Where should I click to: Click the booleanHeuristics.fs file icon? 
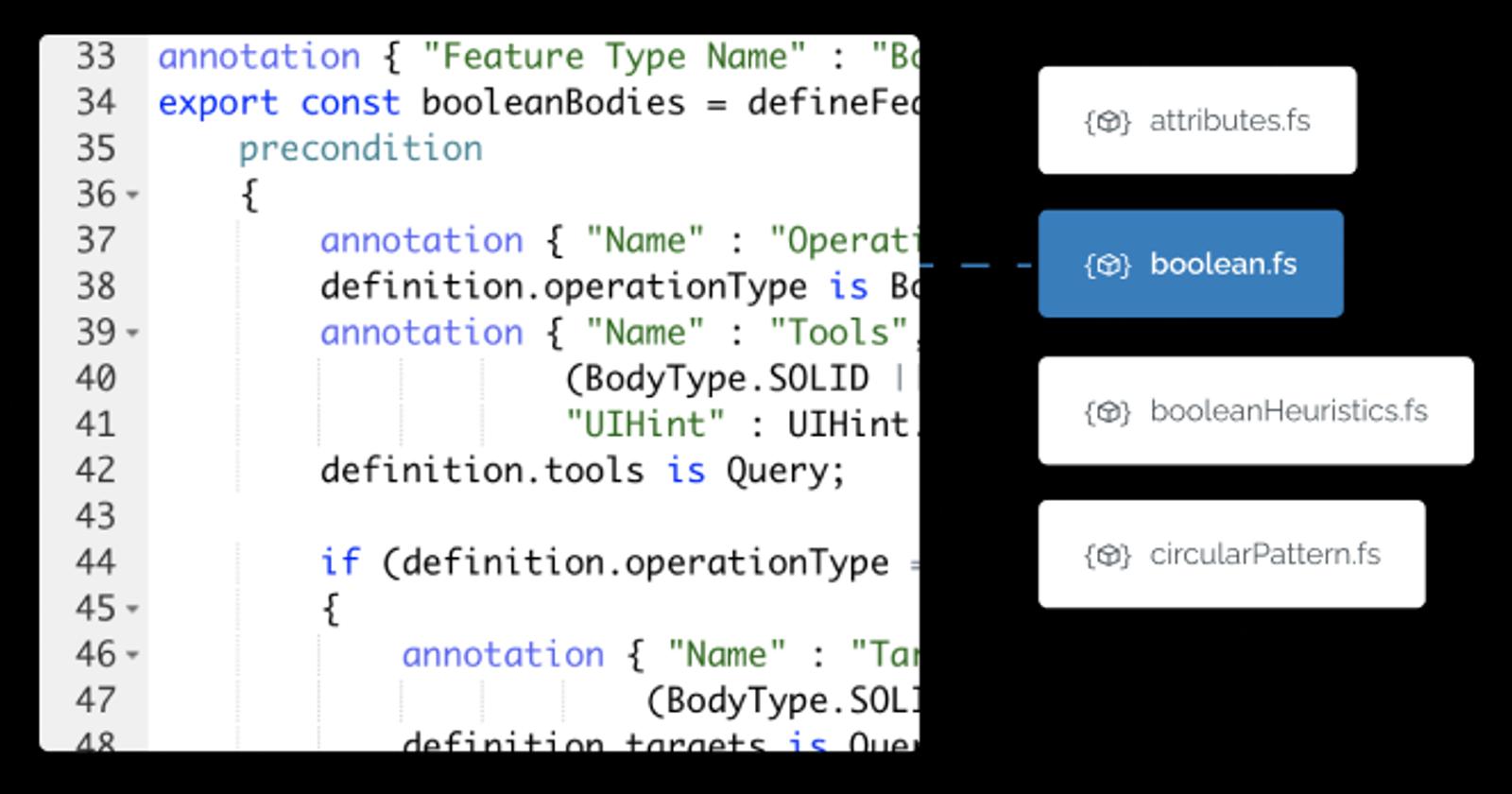coord(1107,412)
